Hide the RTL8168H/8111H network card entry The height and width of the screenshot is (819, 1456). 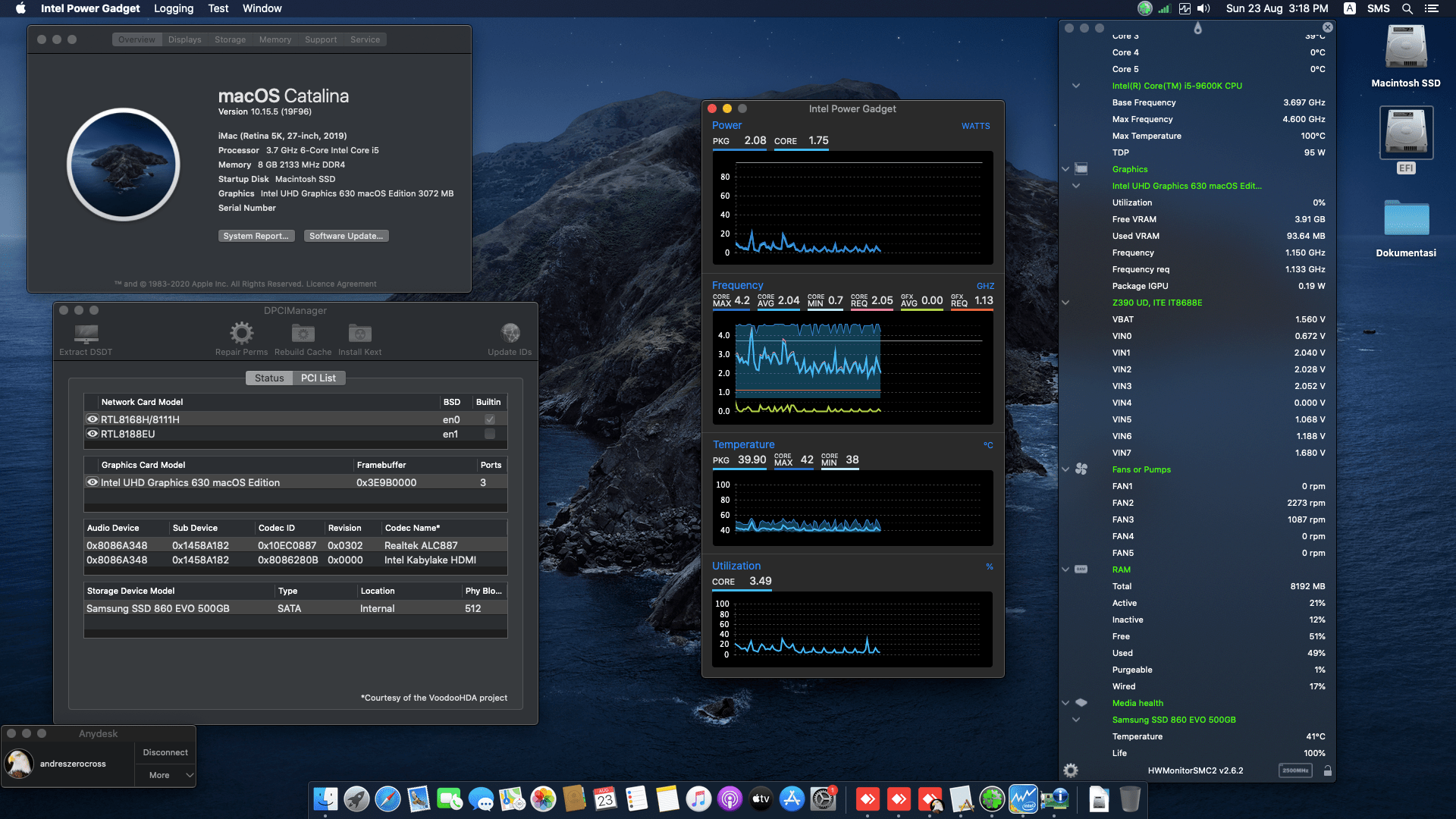pyautogui.click(x=93, y=419)
